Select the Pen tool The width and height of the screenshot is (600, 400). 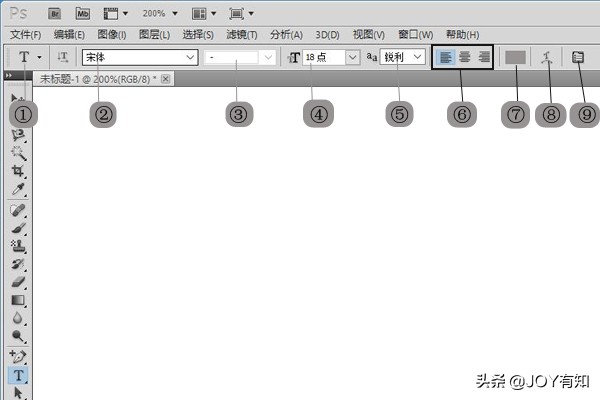18,357
